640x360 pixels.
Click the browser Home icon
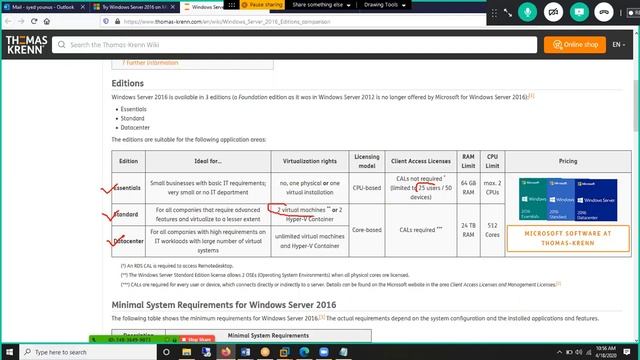click(x=47, y=21)
